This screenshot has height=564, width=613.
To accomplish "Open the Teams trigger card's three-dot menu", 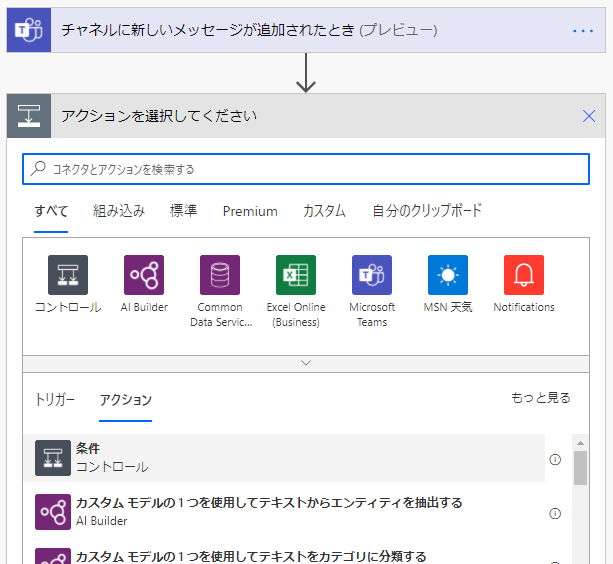I will [x=583, y=30].
